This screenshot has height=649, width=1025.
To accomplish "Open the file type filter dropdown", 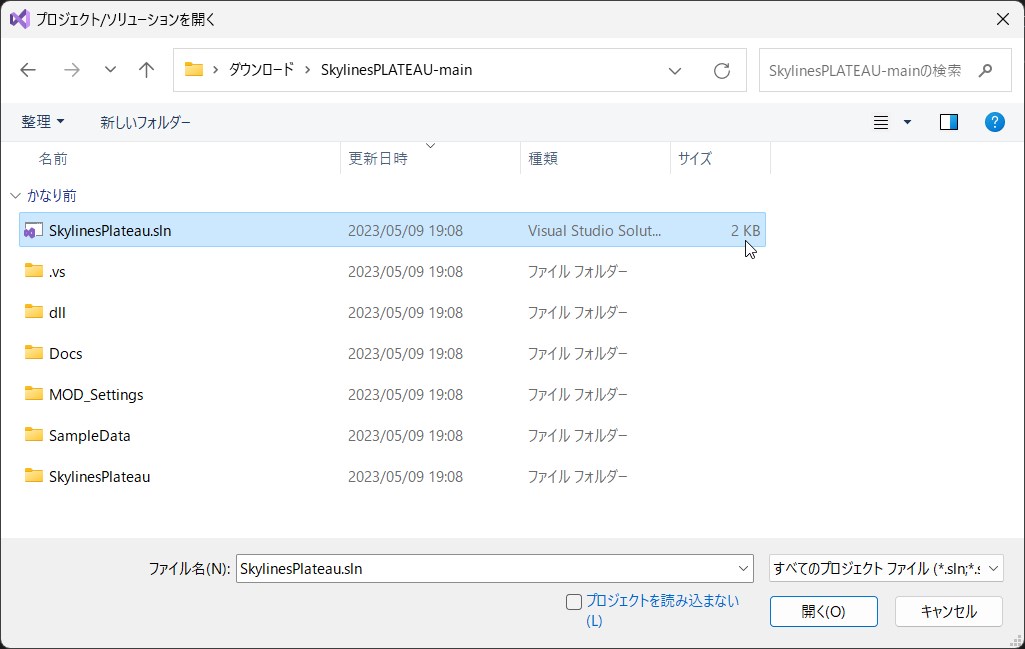I will (x=886, y=568).
